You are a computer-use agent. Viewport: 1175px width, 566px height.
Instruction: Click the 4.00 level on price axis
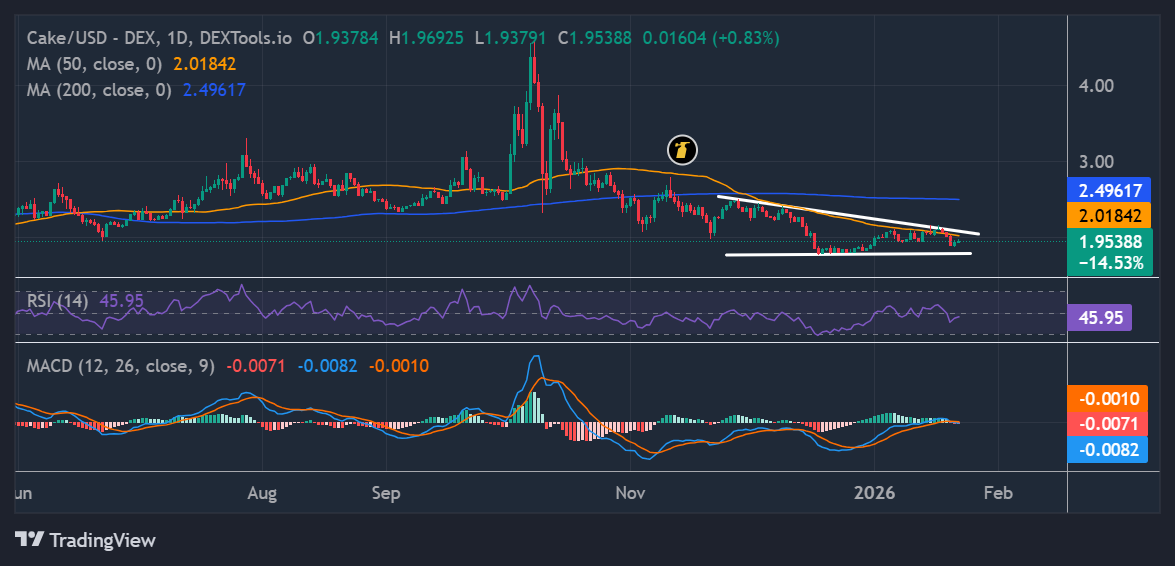1095,86
